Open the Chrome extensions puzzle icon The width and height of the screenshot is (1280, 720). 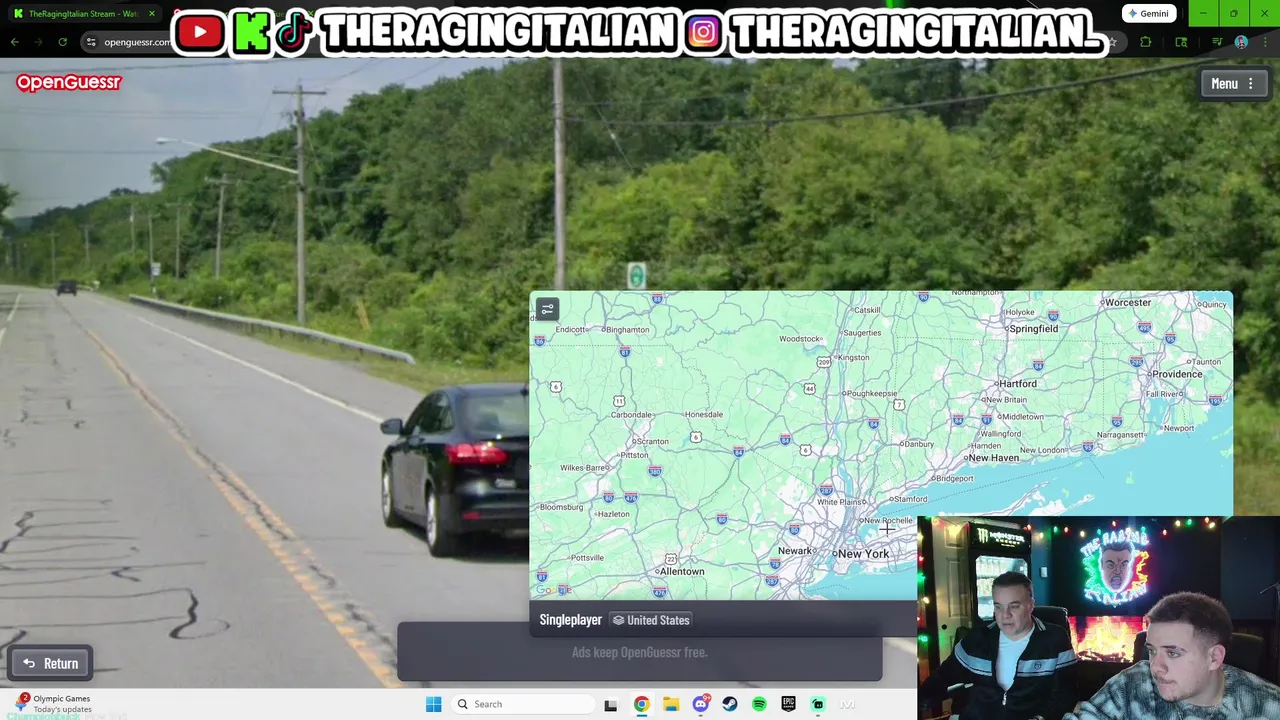[1146, 42]
